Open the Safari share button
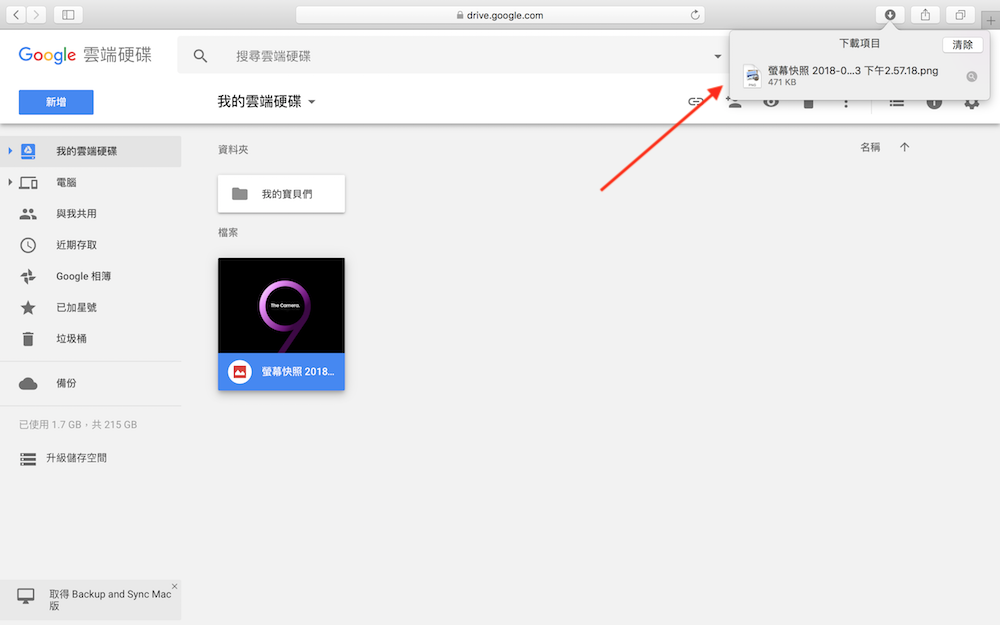The height and width of the screenshot is (625, 1000). tap(925, 15)
